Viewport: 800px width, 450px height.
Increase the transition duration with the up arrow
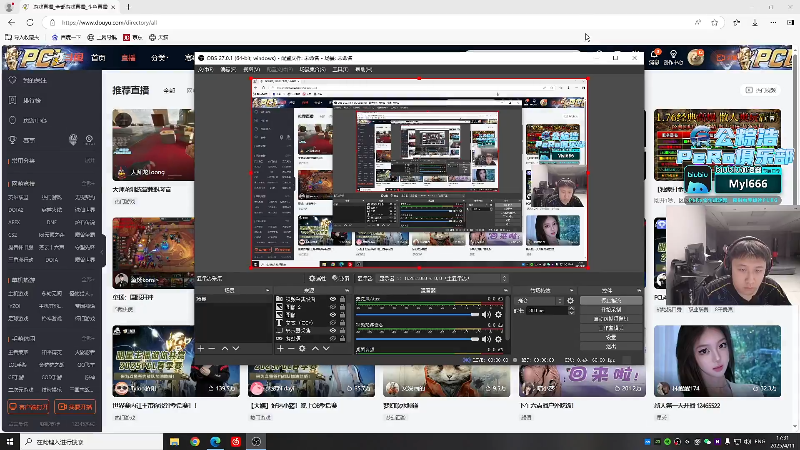(571, 309)
